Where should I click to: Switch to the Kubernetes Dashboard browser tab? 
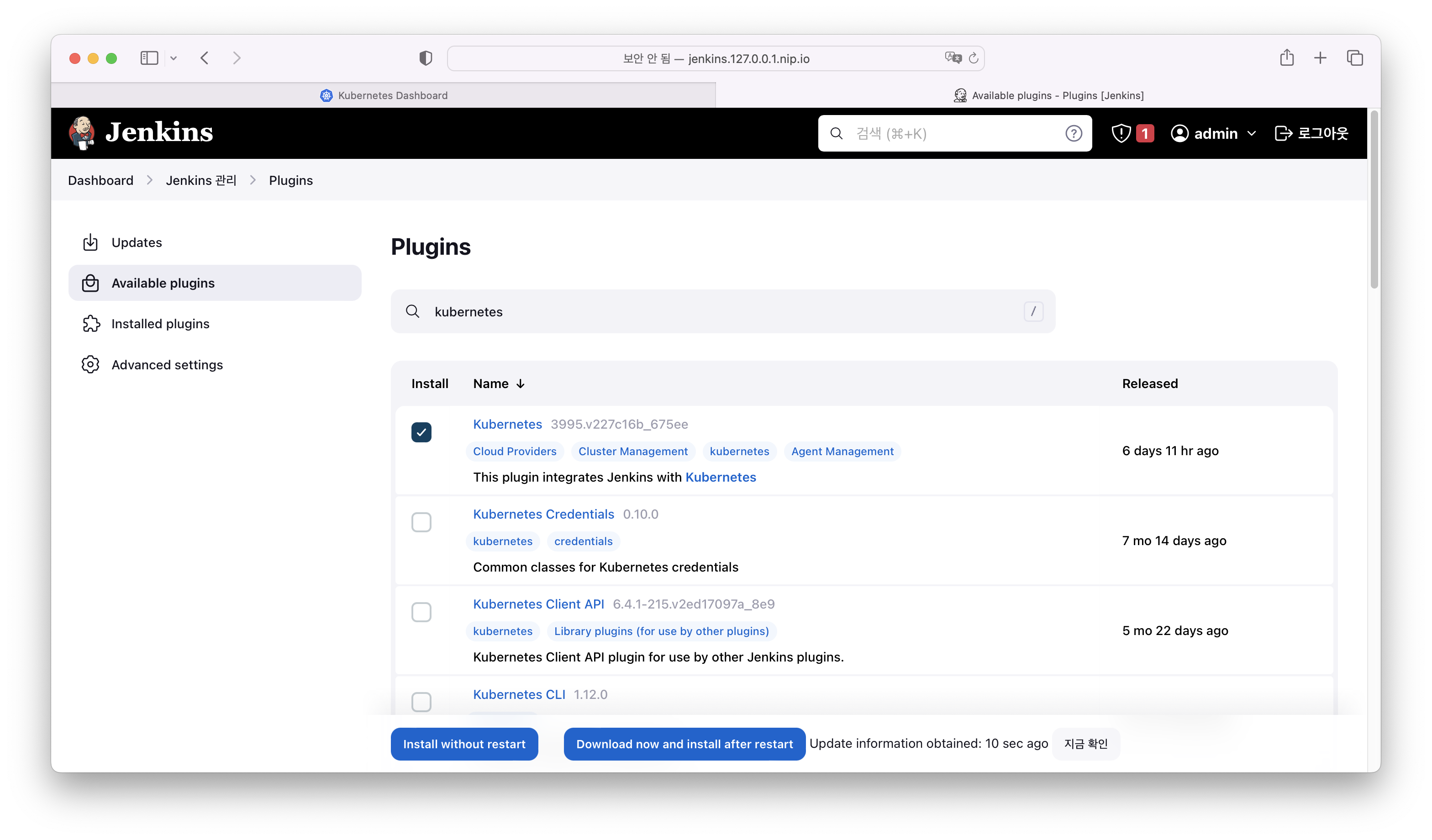click(x=384, y=95)
